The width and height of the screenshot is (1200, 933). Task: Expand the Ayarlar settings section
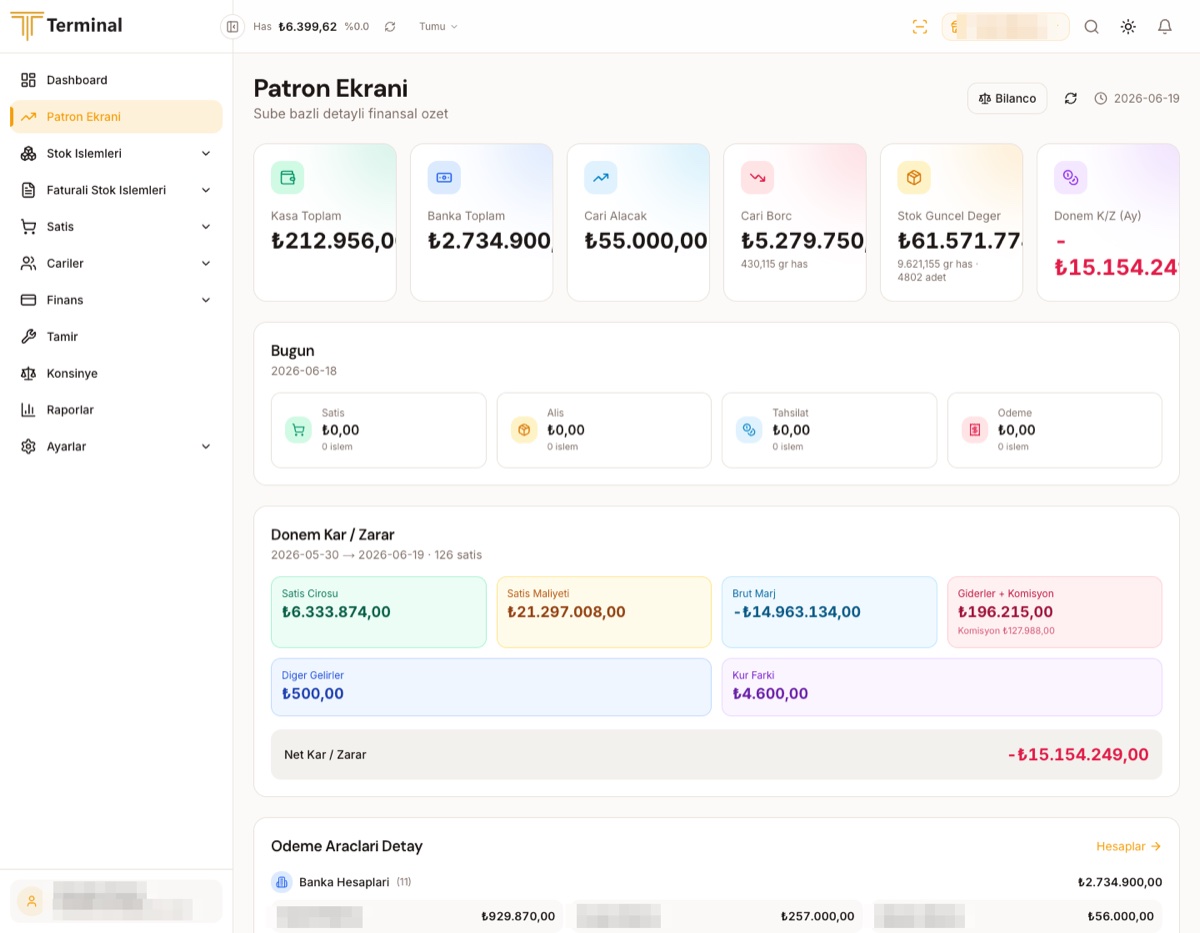click(116, 446)
